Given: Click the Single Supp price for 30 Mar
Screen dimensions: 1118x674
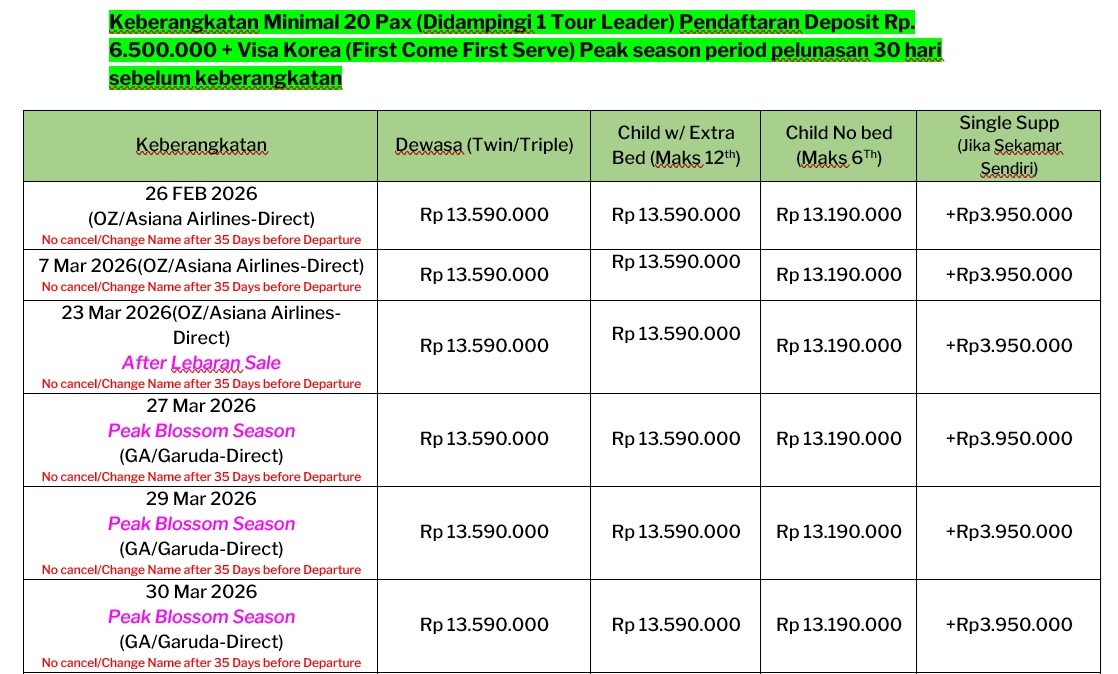Looking at the screenshot, I should click(x=1009, y=625).
